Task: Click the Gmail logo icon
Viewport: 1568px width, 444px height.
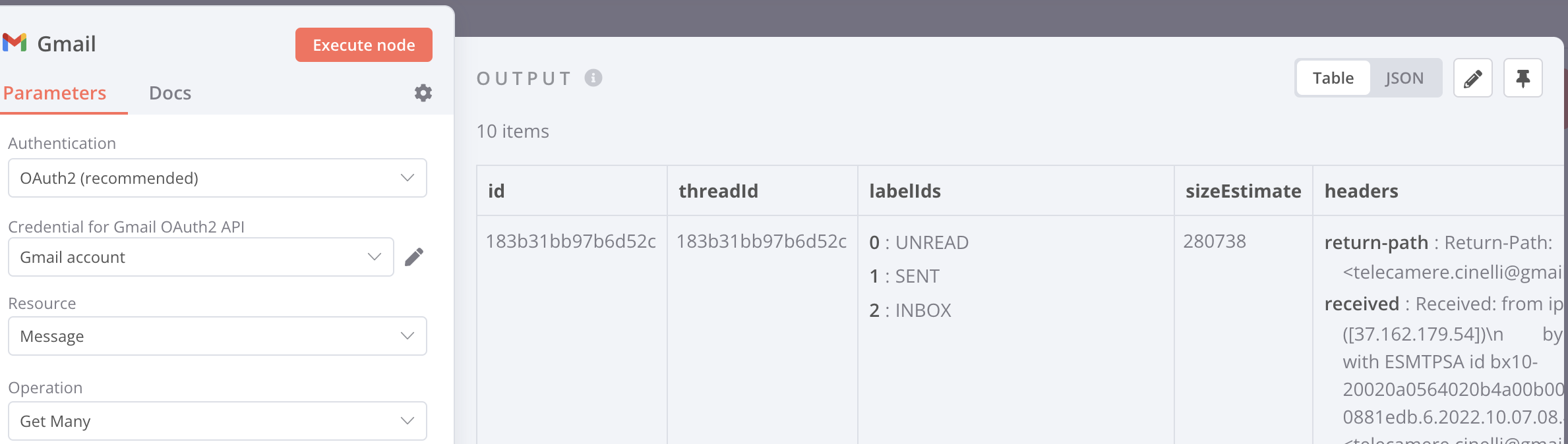Action: pyautogui.click(x=15, y=43)
